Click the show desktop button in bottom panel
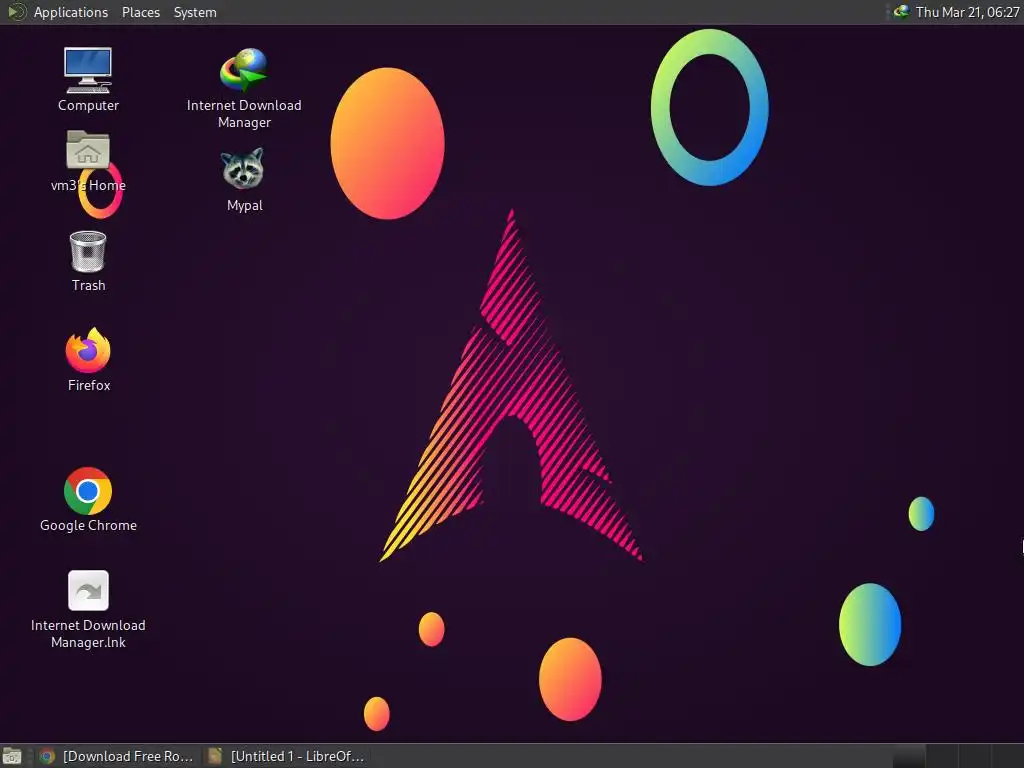1024x768 pixels. pyautogui.click(x=12, y=756)
